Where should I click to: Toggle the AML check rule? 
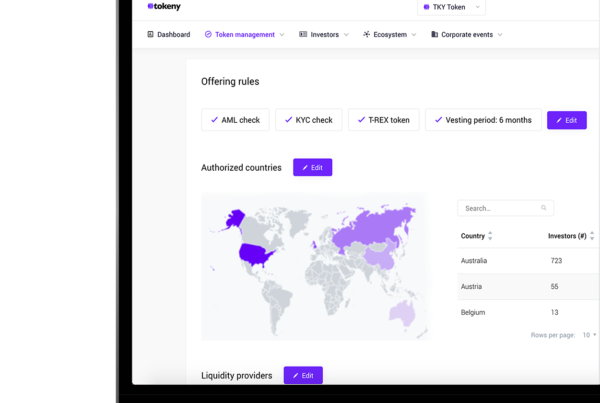click(x=235, y=120)
